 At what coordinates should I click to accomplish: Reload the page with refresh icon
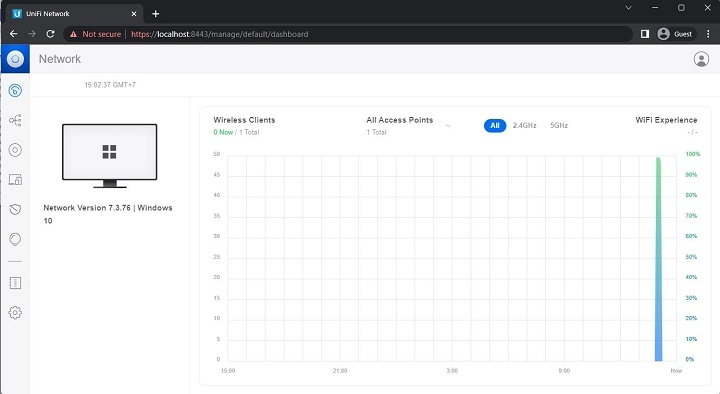click(51, 34)
